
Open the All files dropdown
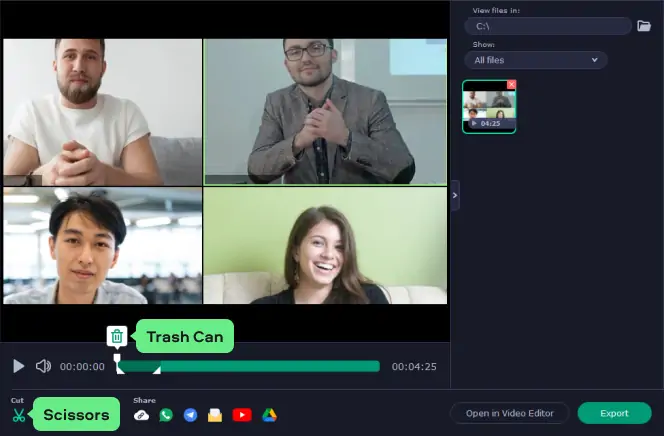coord(536,60)
